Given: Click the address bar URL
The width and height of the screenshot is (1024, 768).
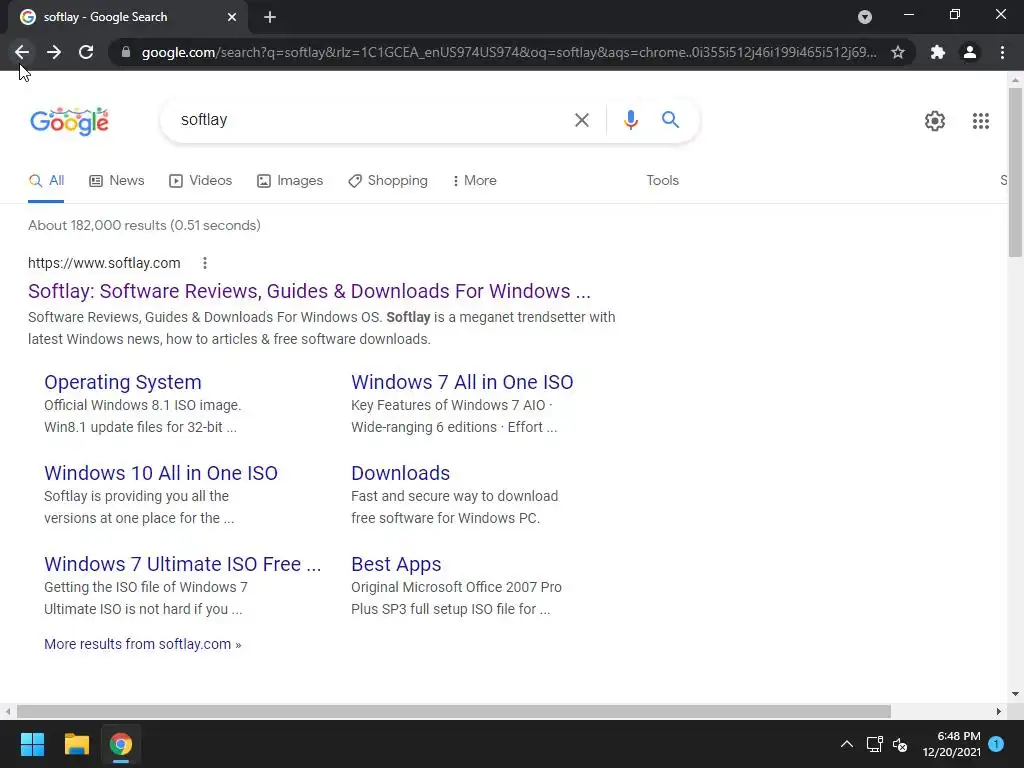Looking at the screenshot, I should tap(509, 52).
